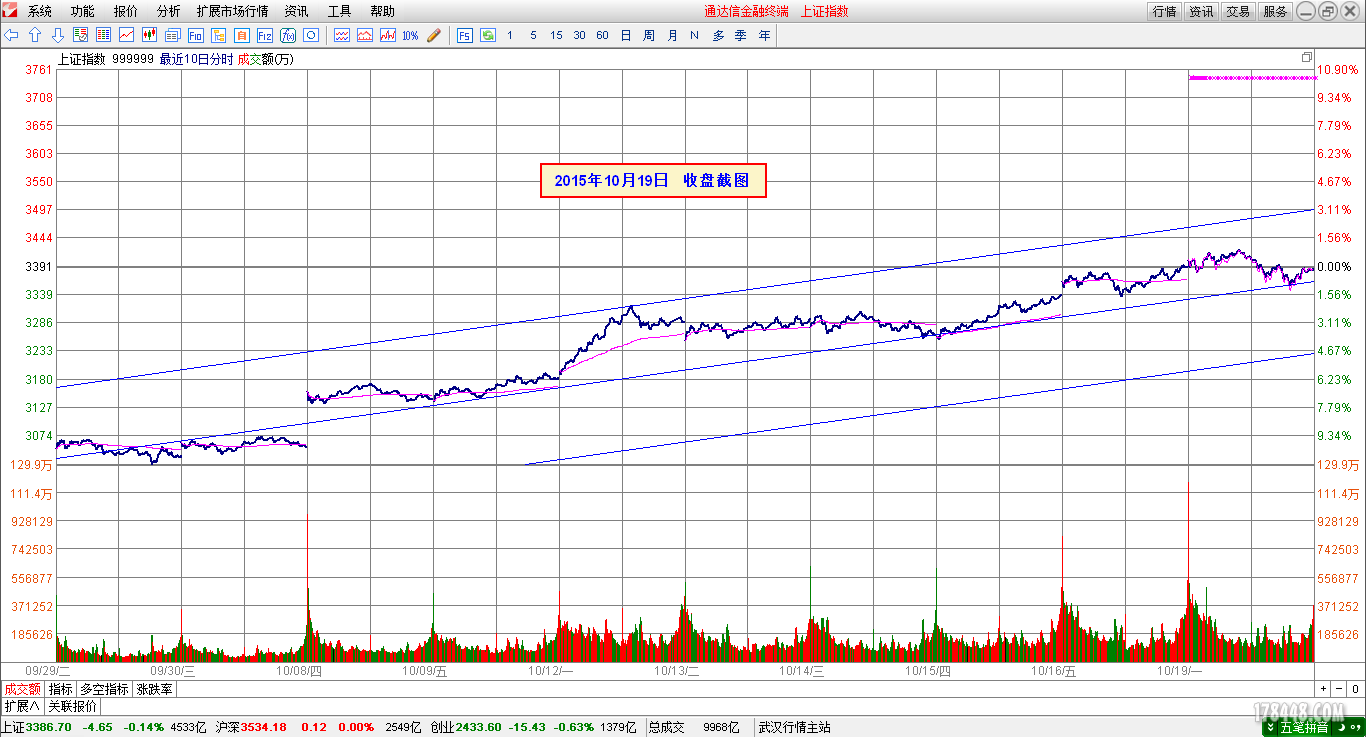
Task: Open the F12 trading icon
Action: coord(265,35)
